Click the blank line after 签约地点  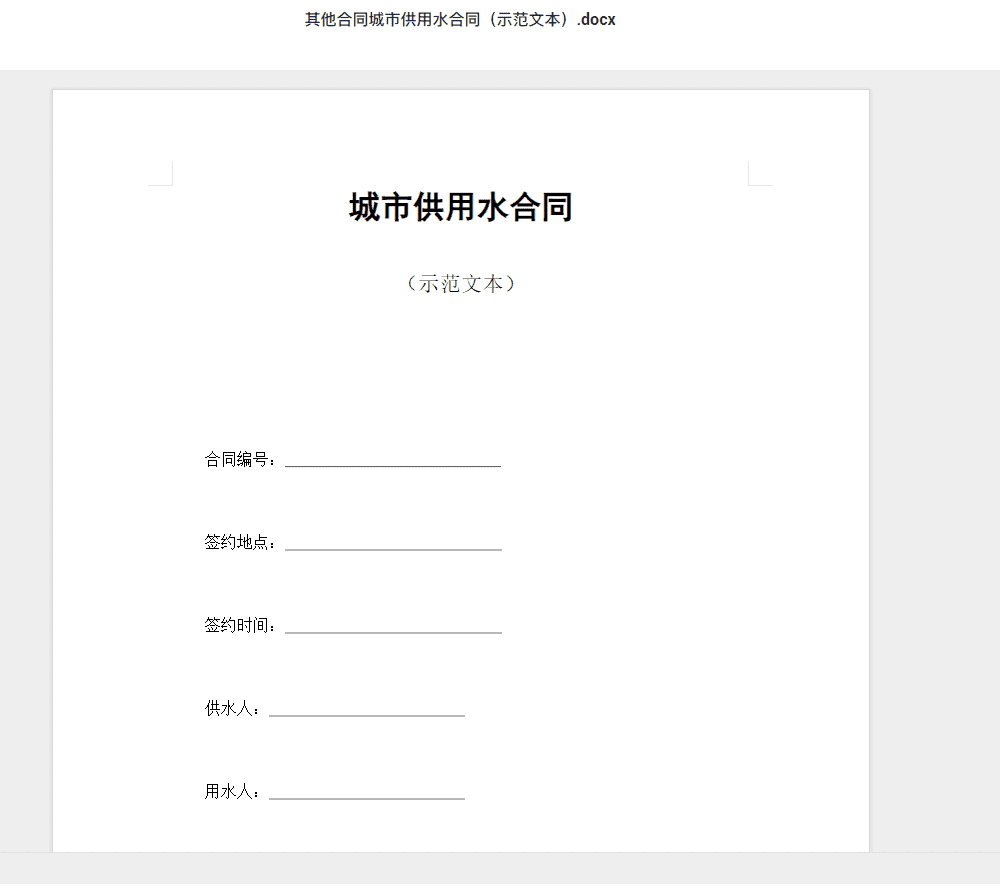[393, 548]
